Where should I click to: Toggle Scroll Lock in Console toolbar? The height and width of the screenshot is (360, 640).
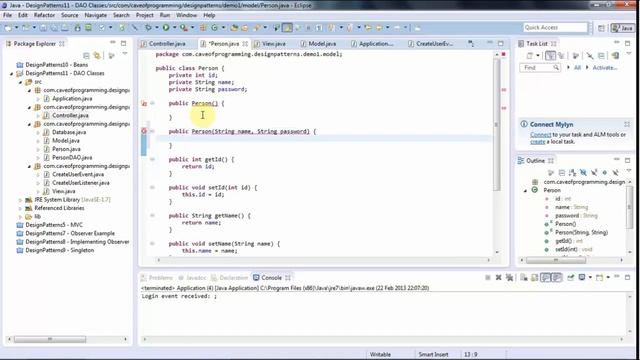coord(535,278)
